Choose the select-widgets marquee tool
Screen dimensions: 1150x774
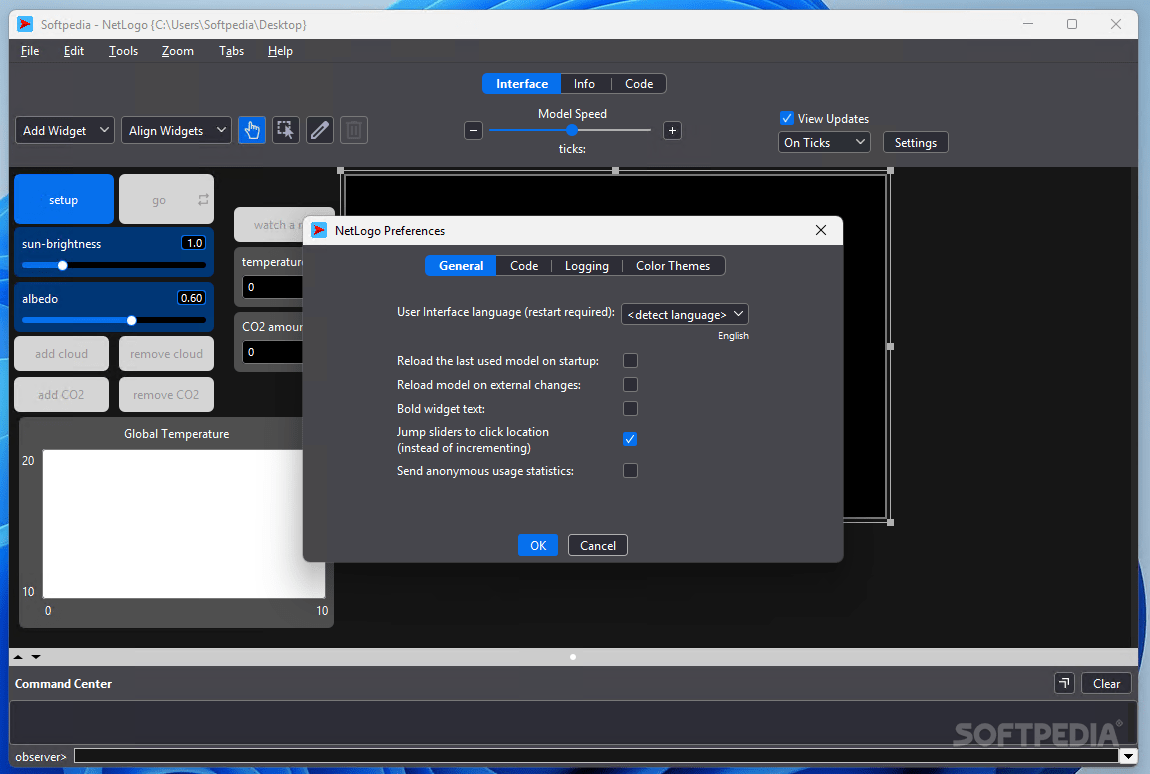pos(285,131)
